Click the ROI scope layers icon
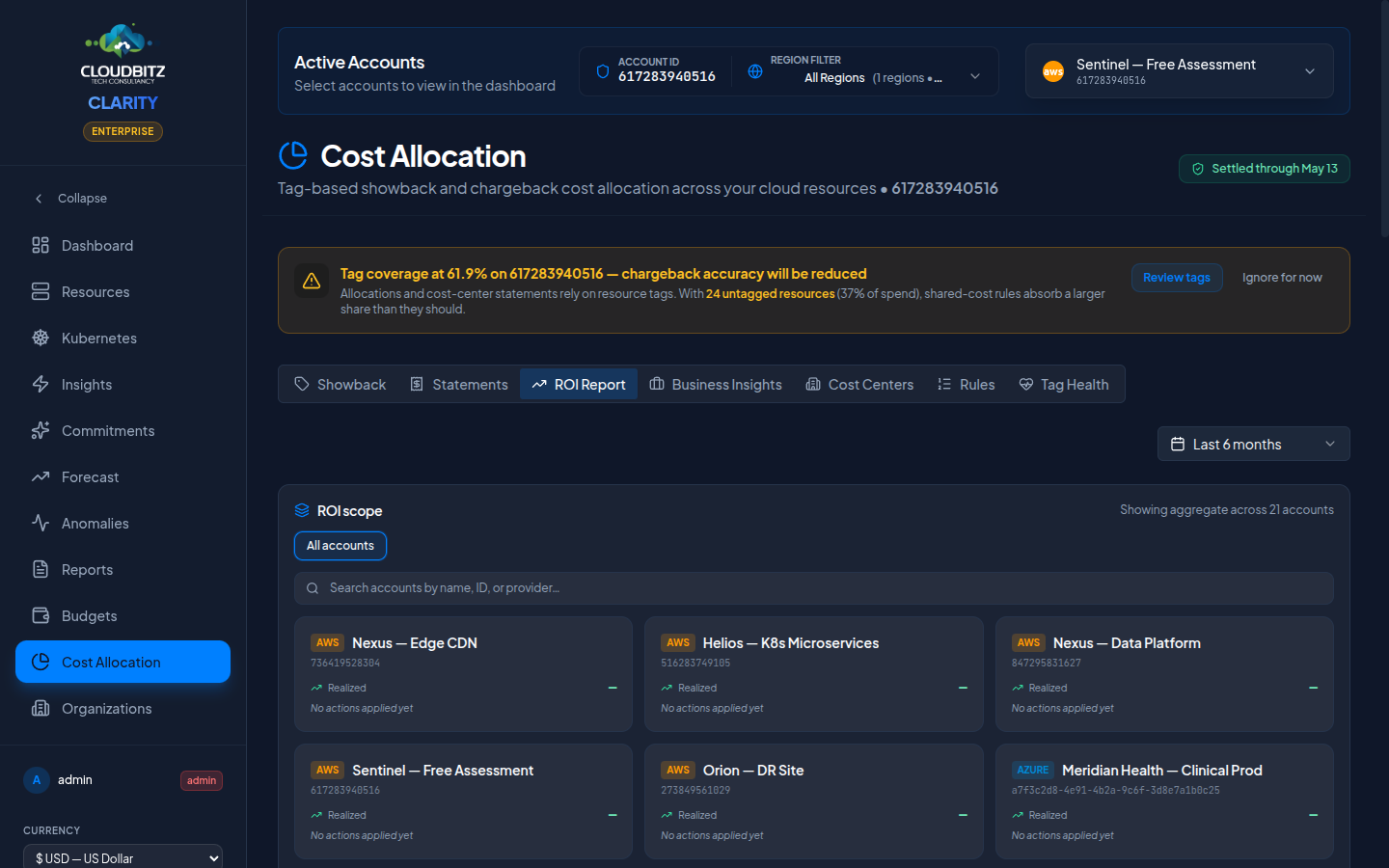Image resolution: width=1389 pixels, height=868 pixels. 302,510
